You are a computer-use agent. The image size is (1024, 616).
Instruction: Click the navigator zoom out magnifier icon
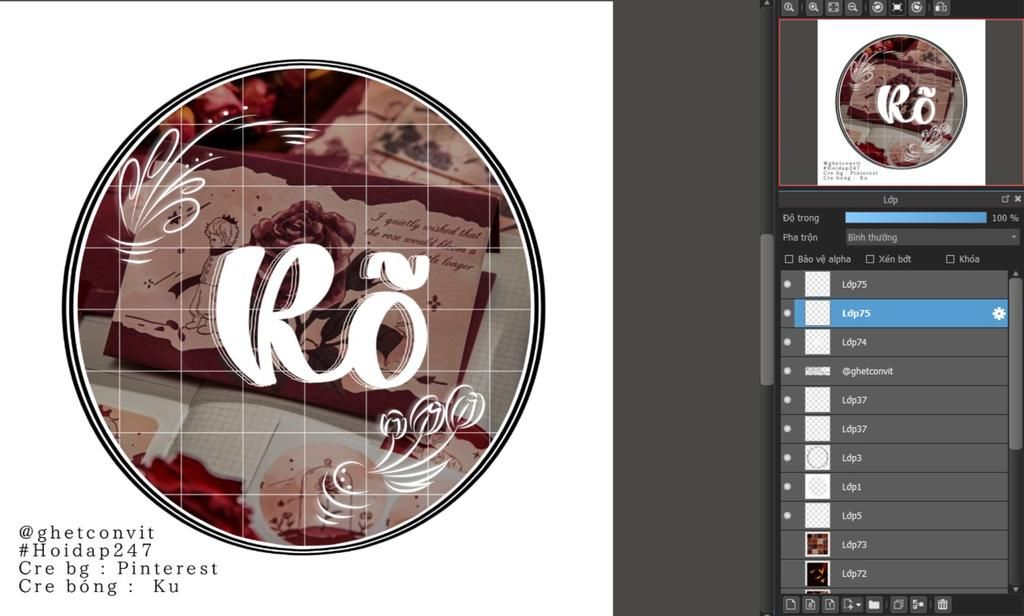[x=852, y=7]
